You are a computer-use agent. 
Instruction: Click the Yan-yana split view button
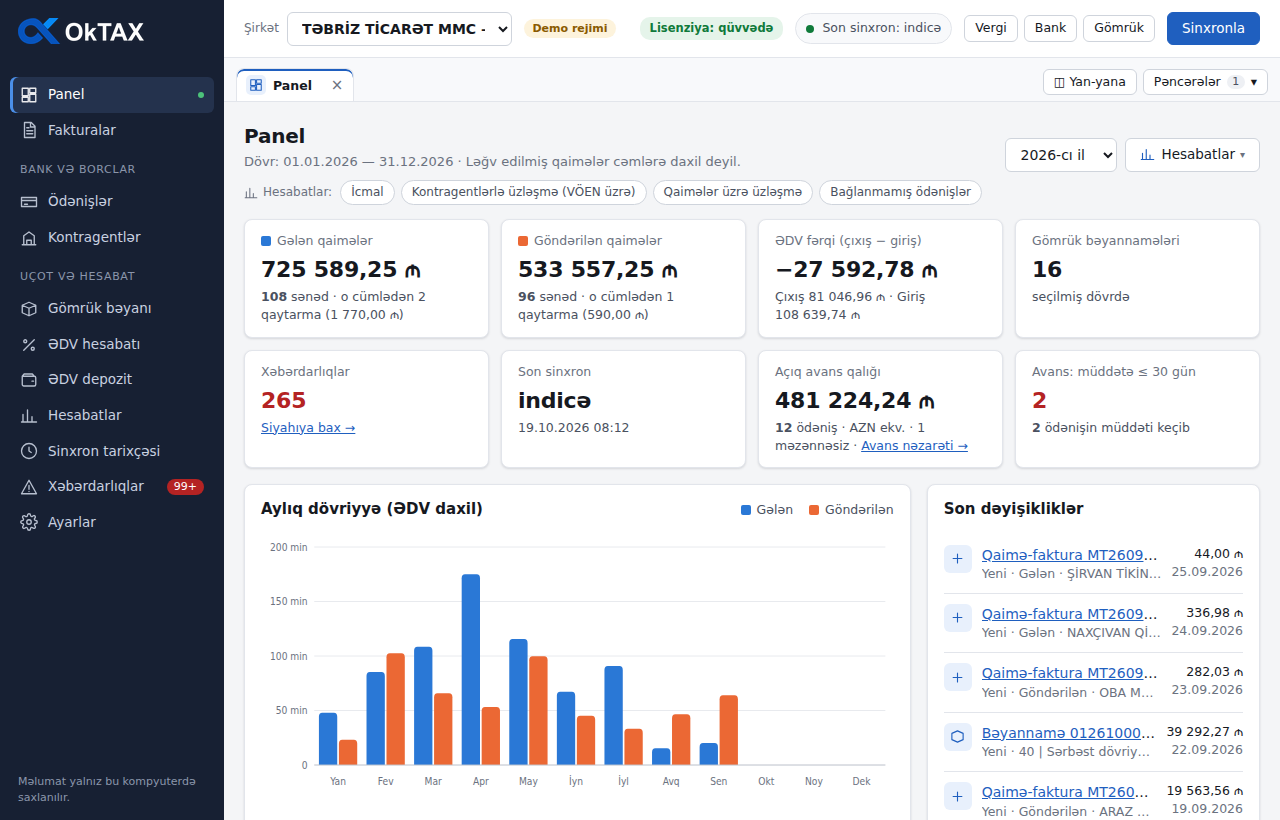click(1090, 82)
